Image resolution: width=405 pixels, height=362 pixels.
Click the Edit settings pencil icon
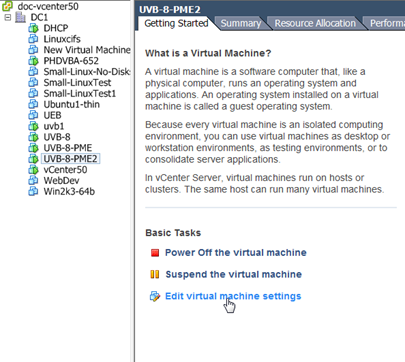[x=155, y=296]
